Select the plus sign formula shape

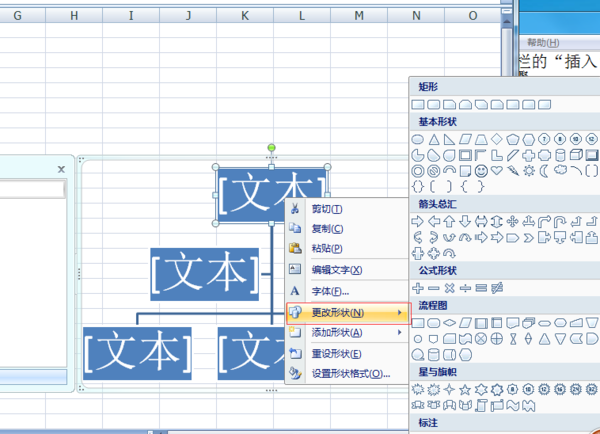click(417, 288)
